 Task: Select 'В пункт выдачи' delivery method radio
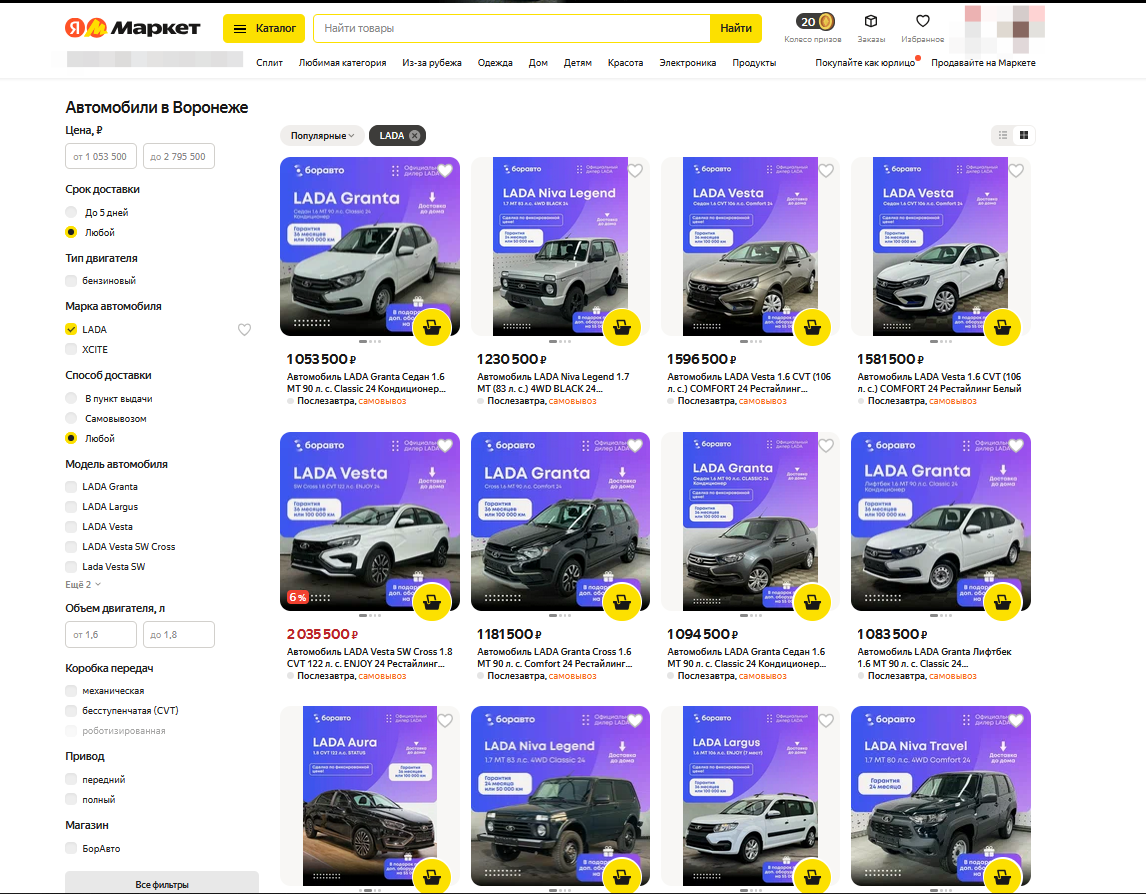coord(71,398)
